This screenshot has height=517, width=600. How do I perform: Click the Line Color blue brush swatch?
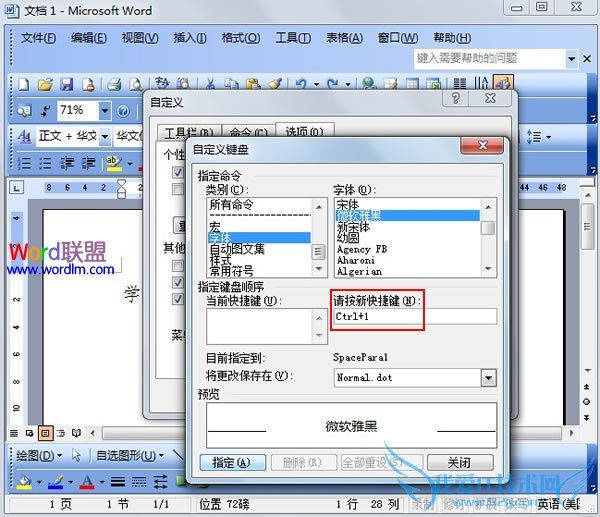click(55, 482)
